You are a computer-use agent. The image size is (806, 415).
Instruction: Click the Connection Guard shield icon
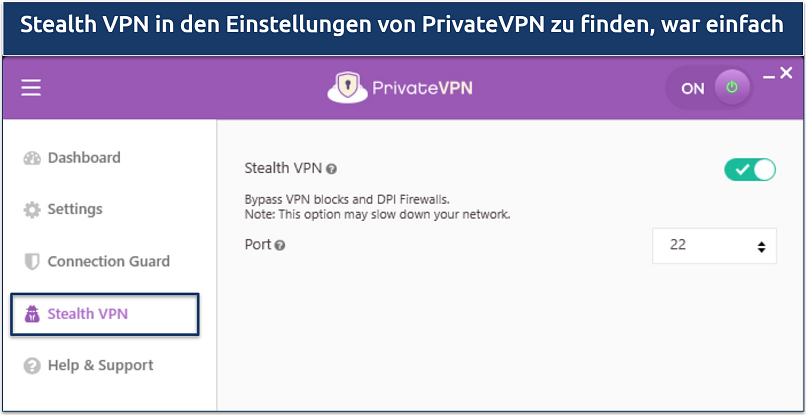point(31,262)
